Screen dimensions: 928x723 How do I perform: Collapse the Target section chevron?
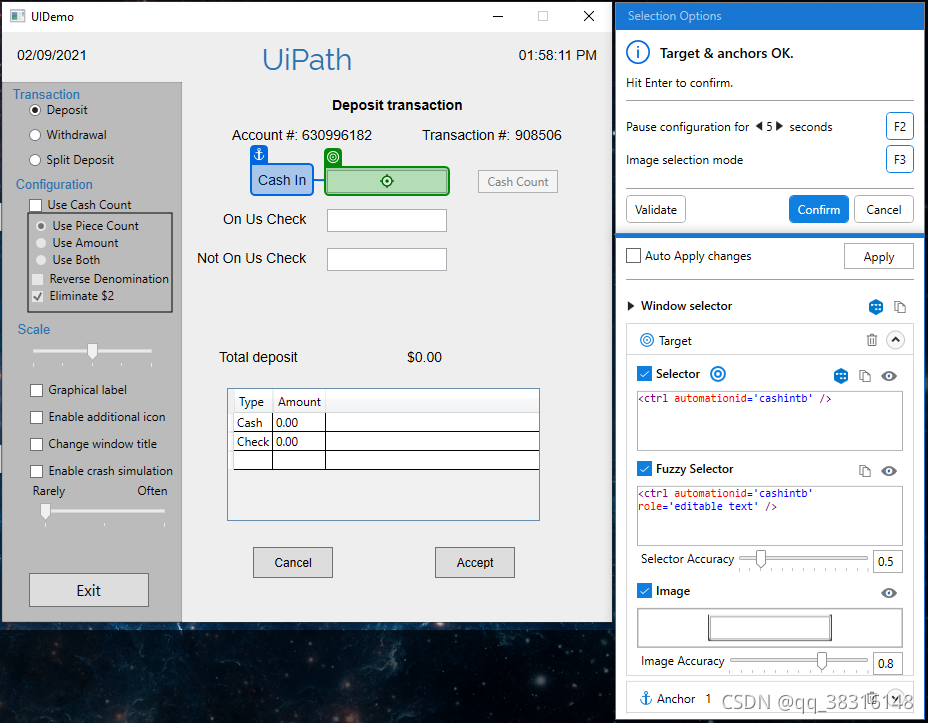895,340
